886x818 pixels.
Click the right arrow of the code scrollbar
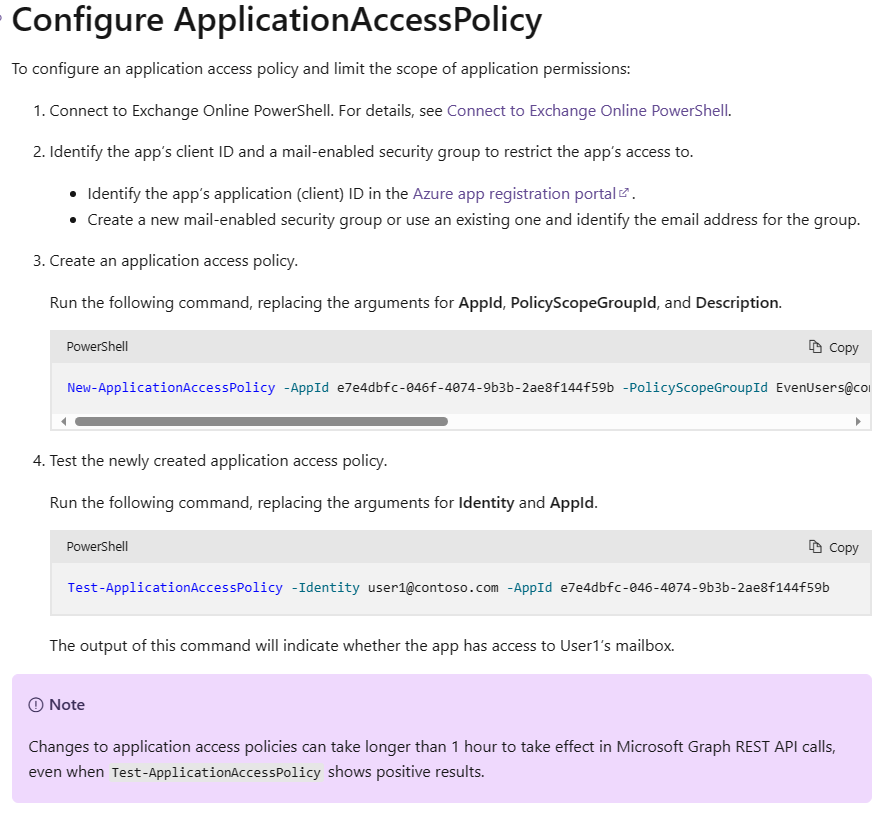point(858,421)
